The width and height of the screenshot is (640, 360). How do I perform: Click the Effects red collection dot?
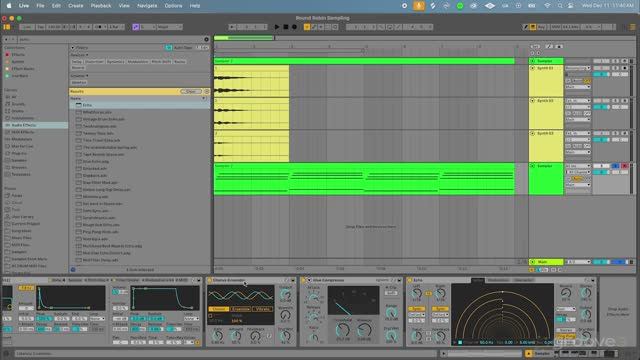click(7, 55)
